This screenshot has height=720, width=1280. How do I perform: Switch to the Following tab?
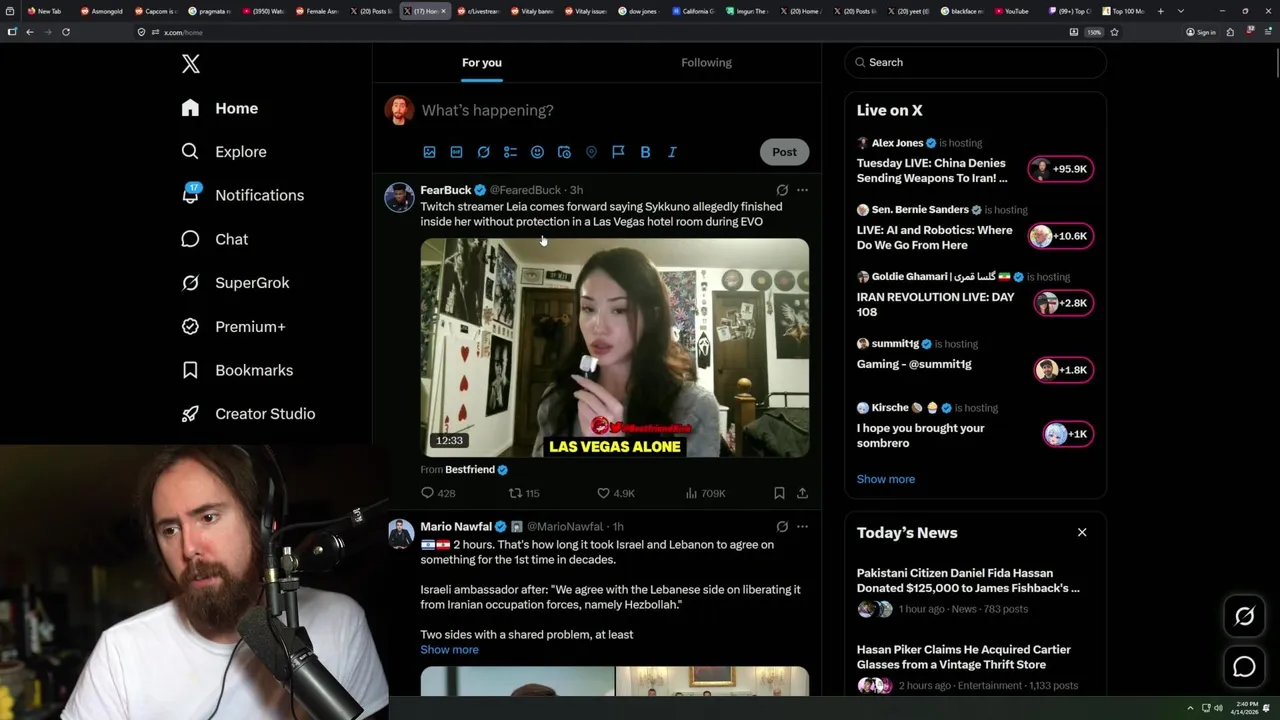706,62
